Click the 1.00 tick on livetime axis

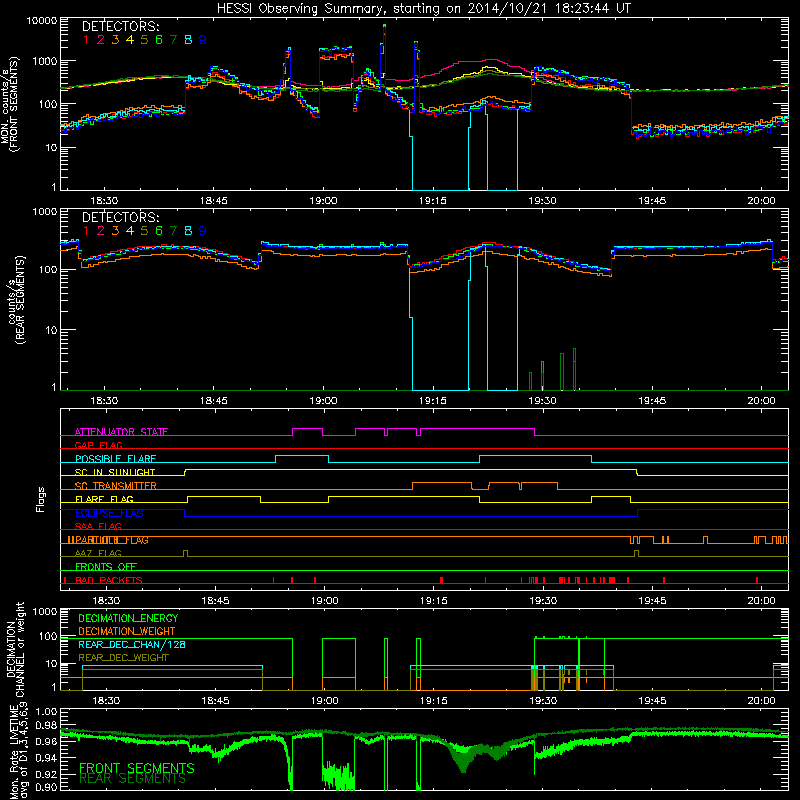pyautogui.click(x=46, y=712)
